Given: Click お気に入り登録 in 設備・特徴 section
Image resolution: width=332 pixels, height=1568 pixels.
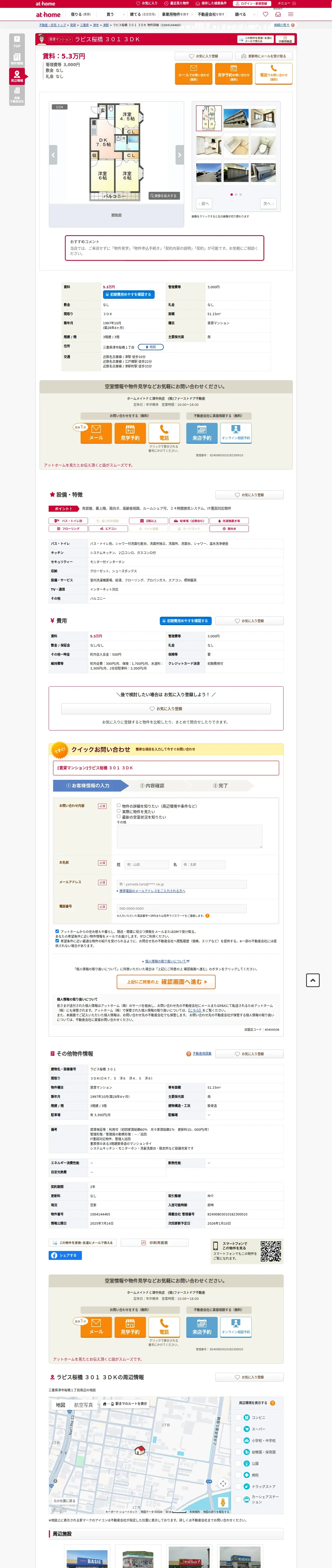Looking at the screenshot, I should [249, 495].
